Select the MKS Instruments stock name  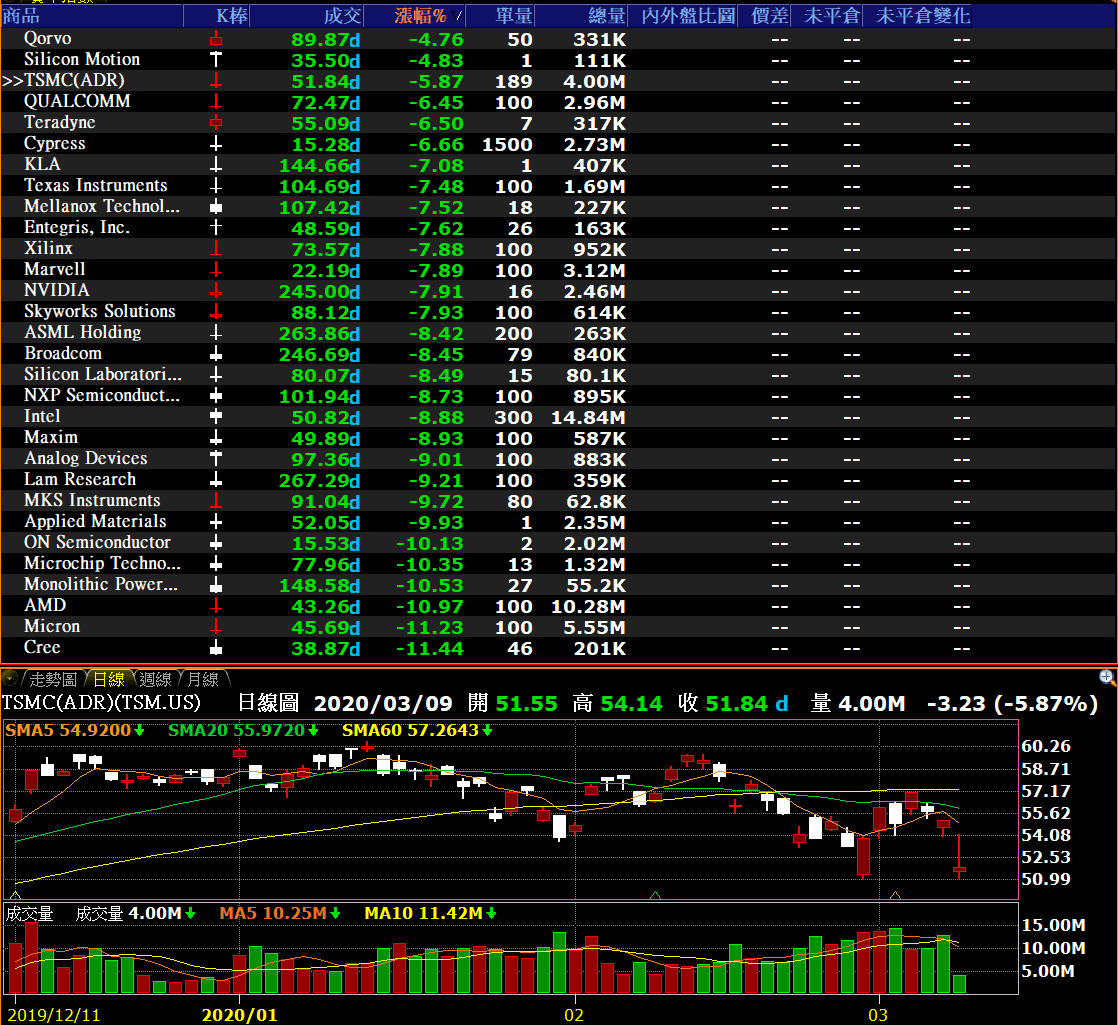click(93, 500)
